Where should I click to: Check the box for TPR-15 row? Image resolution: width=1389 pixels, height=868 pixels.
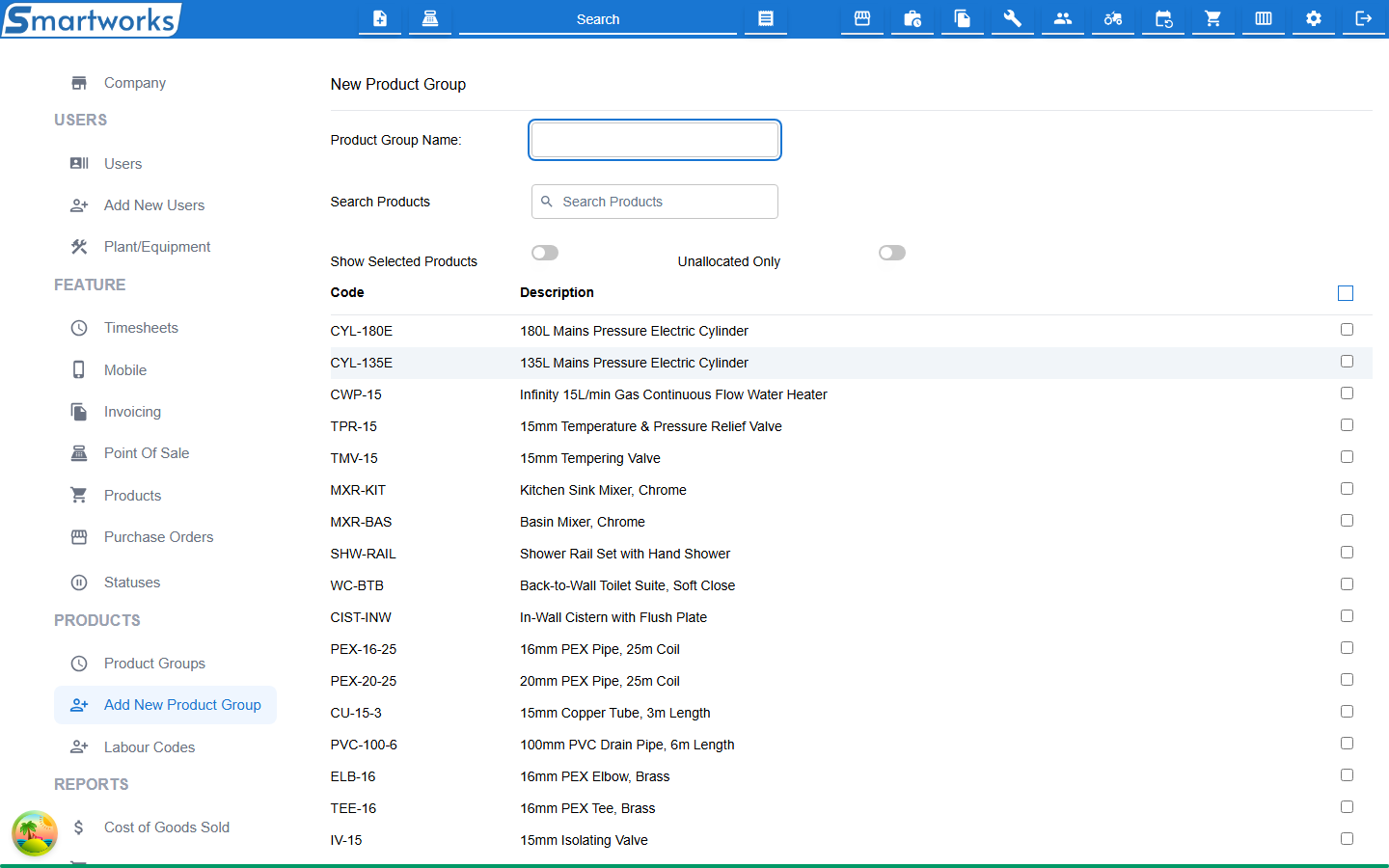[x=1347, y=425]
